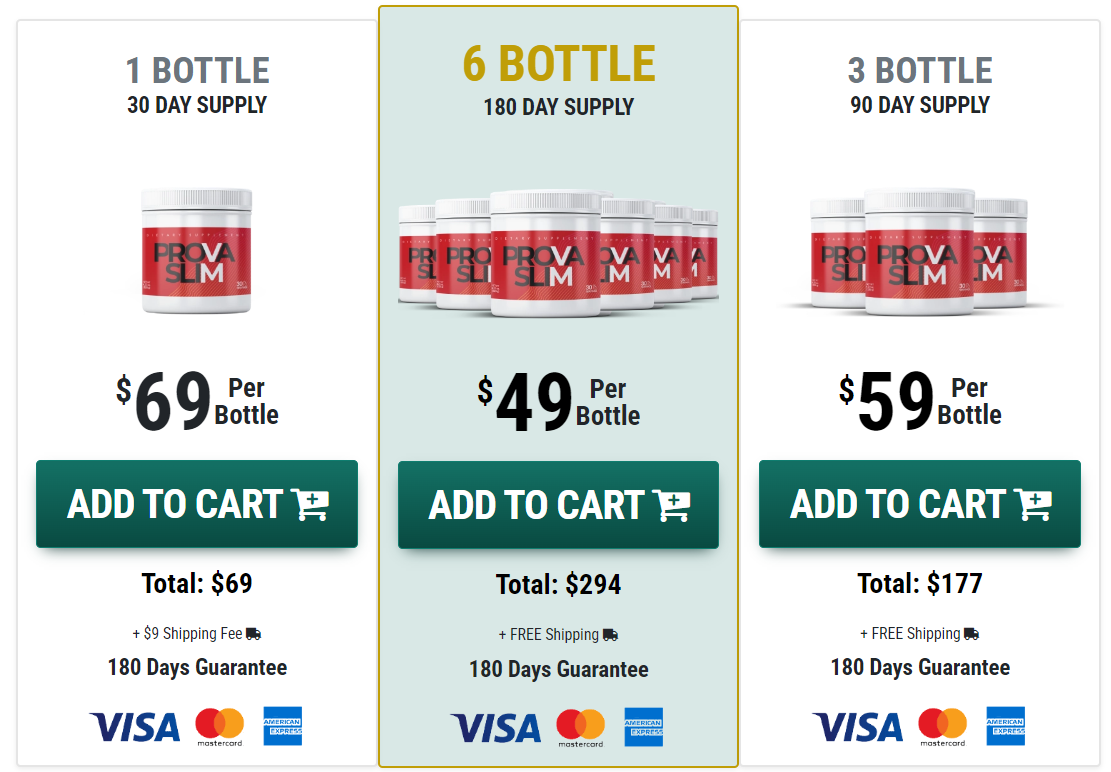1111x772 pixels.
Task: Click the single Prova Slim bottle image
Action: (x=197, y=250)
